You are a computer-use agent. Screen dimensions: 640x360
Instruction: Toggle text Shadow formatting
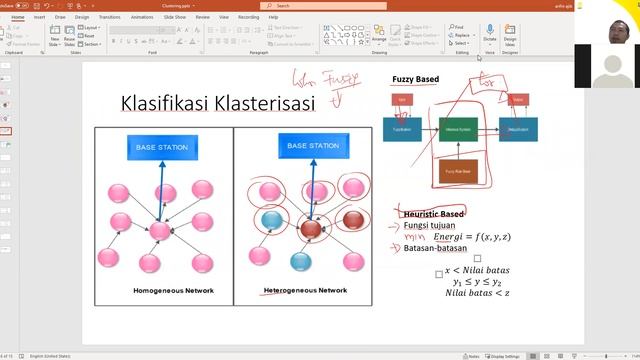point(136,41)
